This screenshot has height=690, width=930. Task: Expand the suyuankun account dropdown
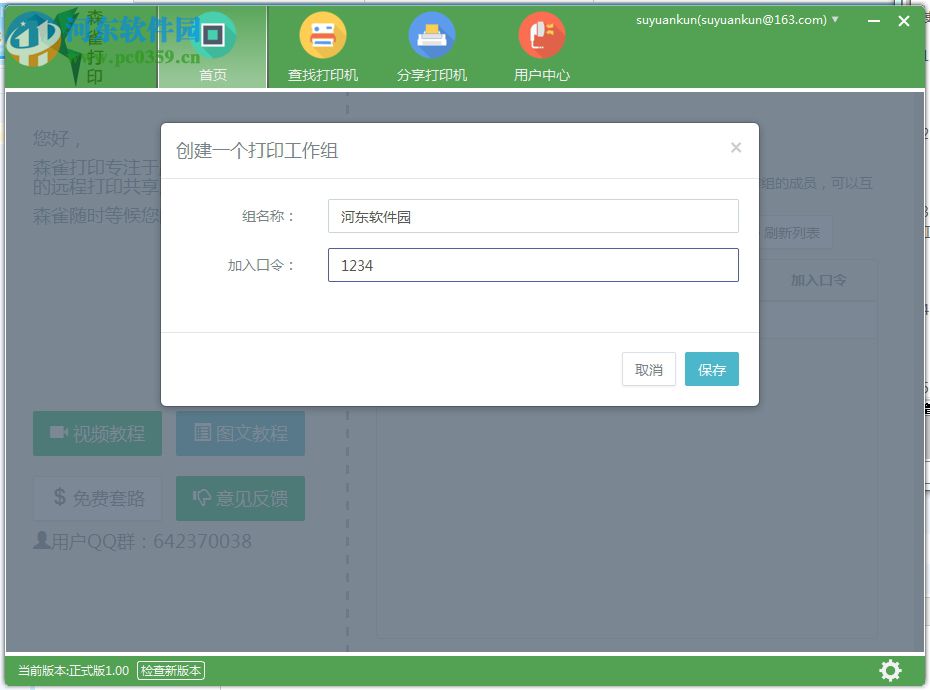(836, 21)
